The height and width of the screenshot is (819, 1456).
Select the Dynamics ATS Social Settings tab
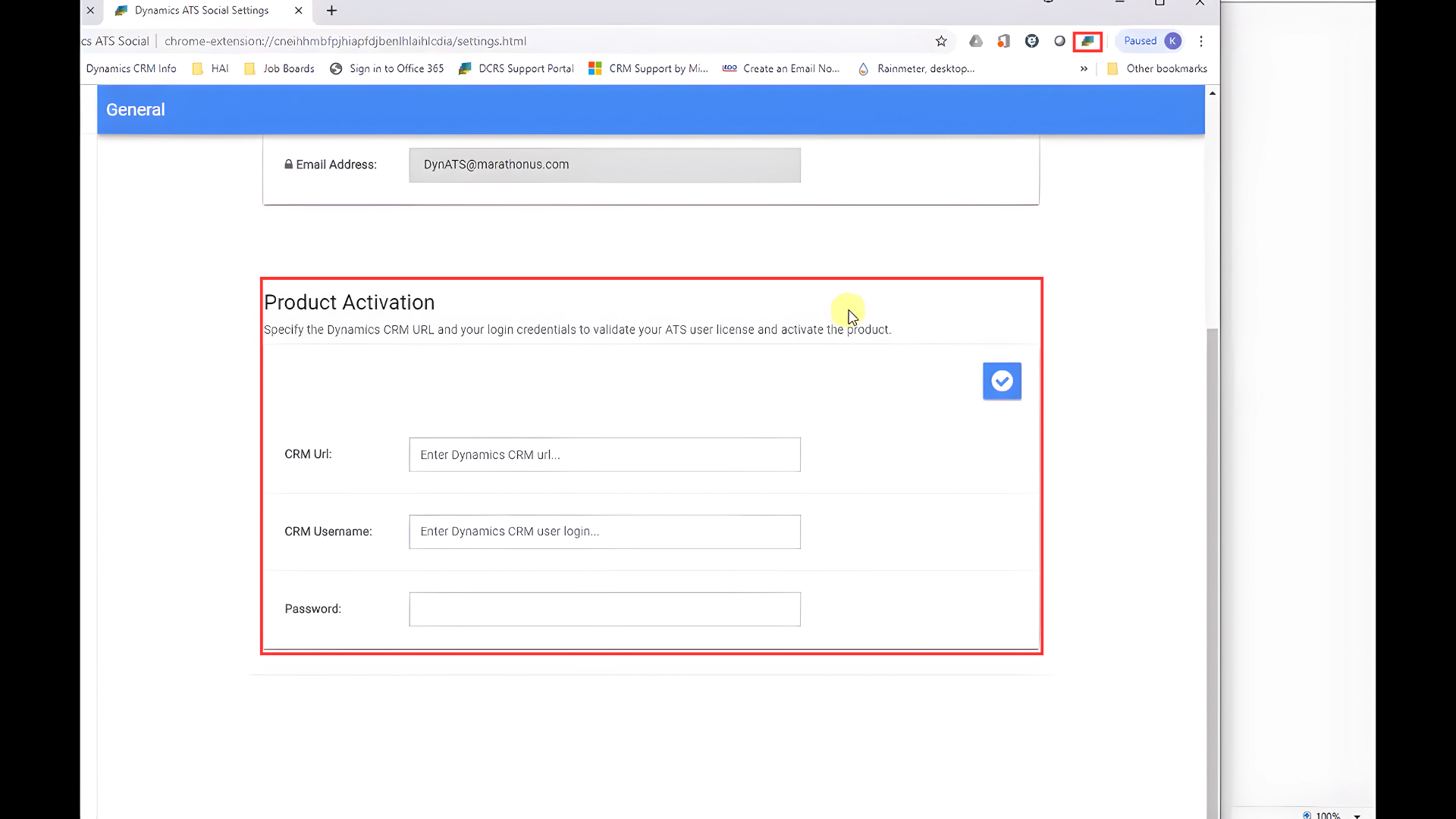pyautogui.click(x=202, y=11)
